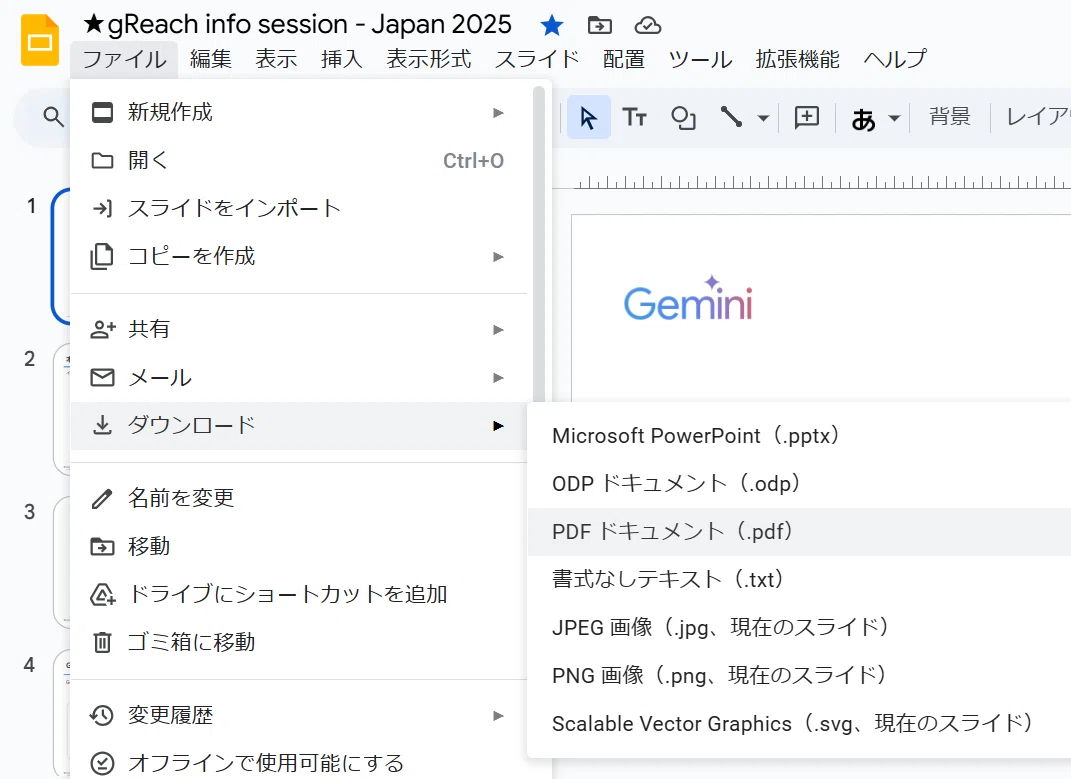Open the 編集 menu

click(211, 59)
